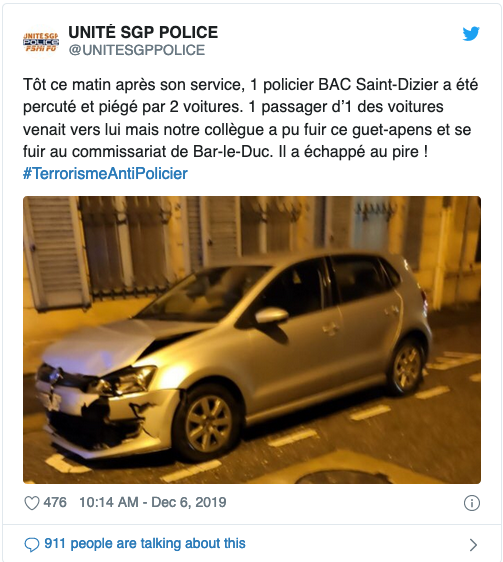
Task: Click the car's rear wheel in photo
Action: click(x=407, y=366)
